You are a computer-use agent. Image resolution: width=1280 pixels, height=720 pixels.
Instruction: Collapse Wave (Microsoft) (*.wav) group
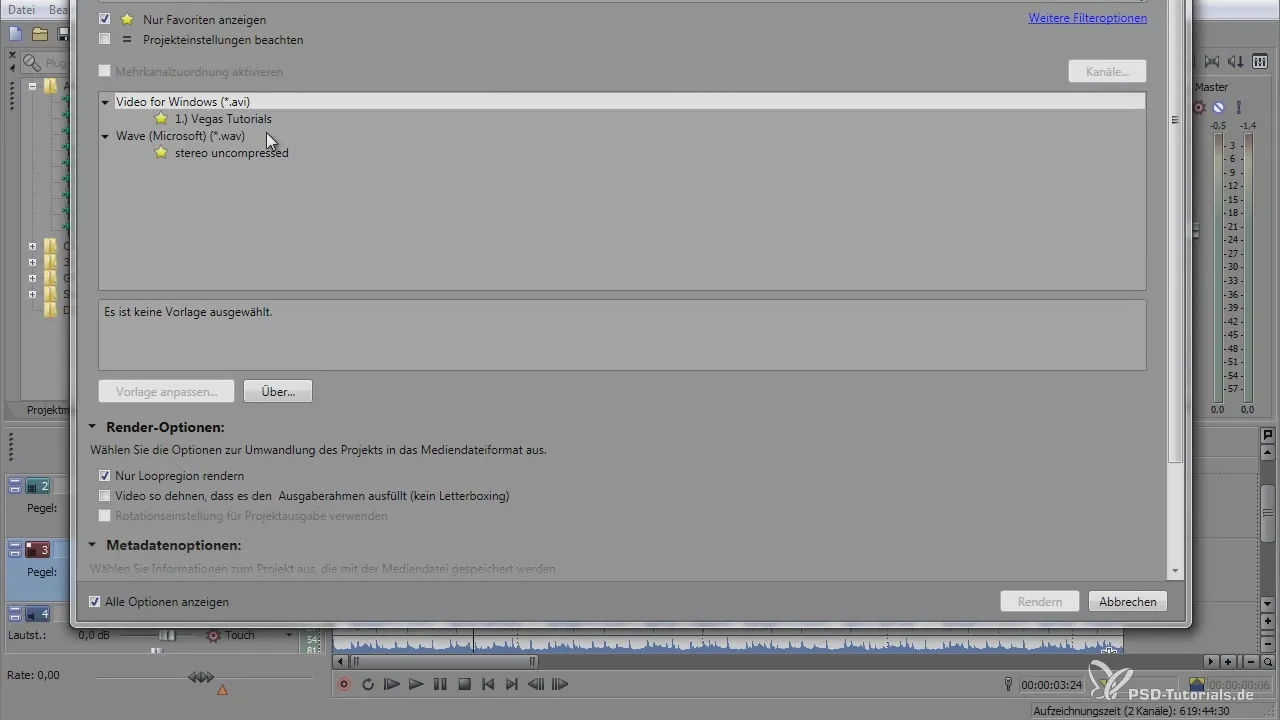105,136
